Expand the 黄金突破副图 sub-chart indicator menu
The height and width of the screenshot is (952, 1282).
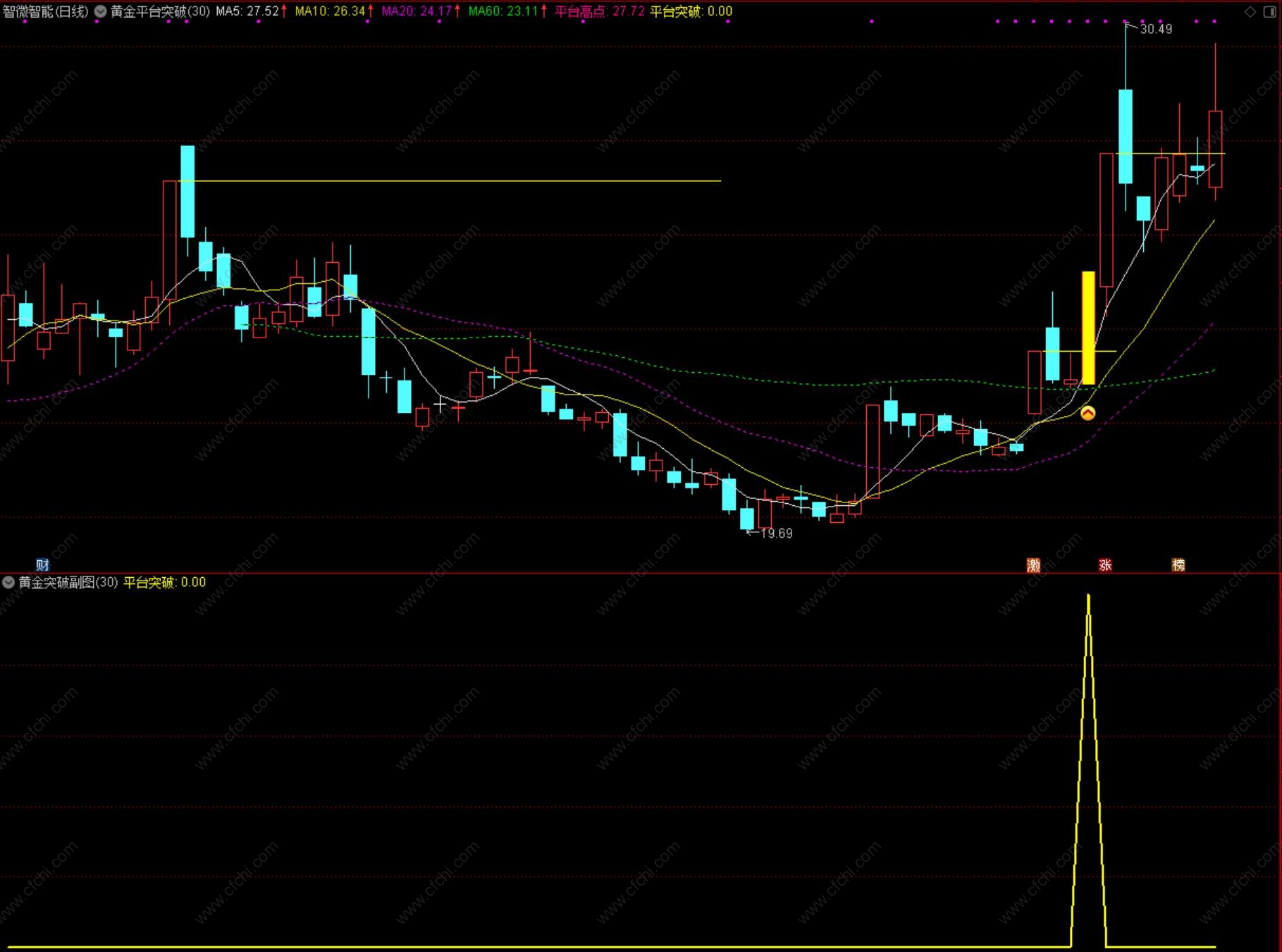click(x=8, y=582)
